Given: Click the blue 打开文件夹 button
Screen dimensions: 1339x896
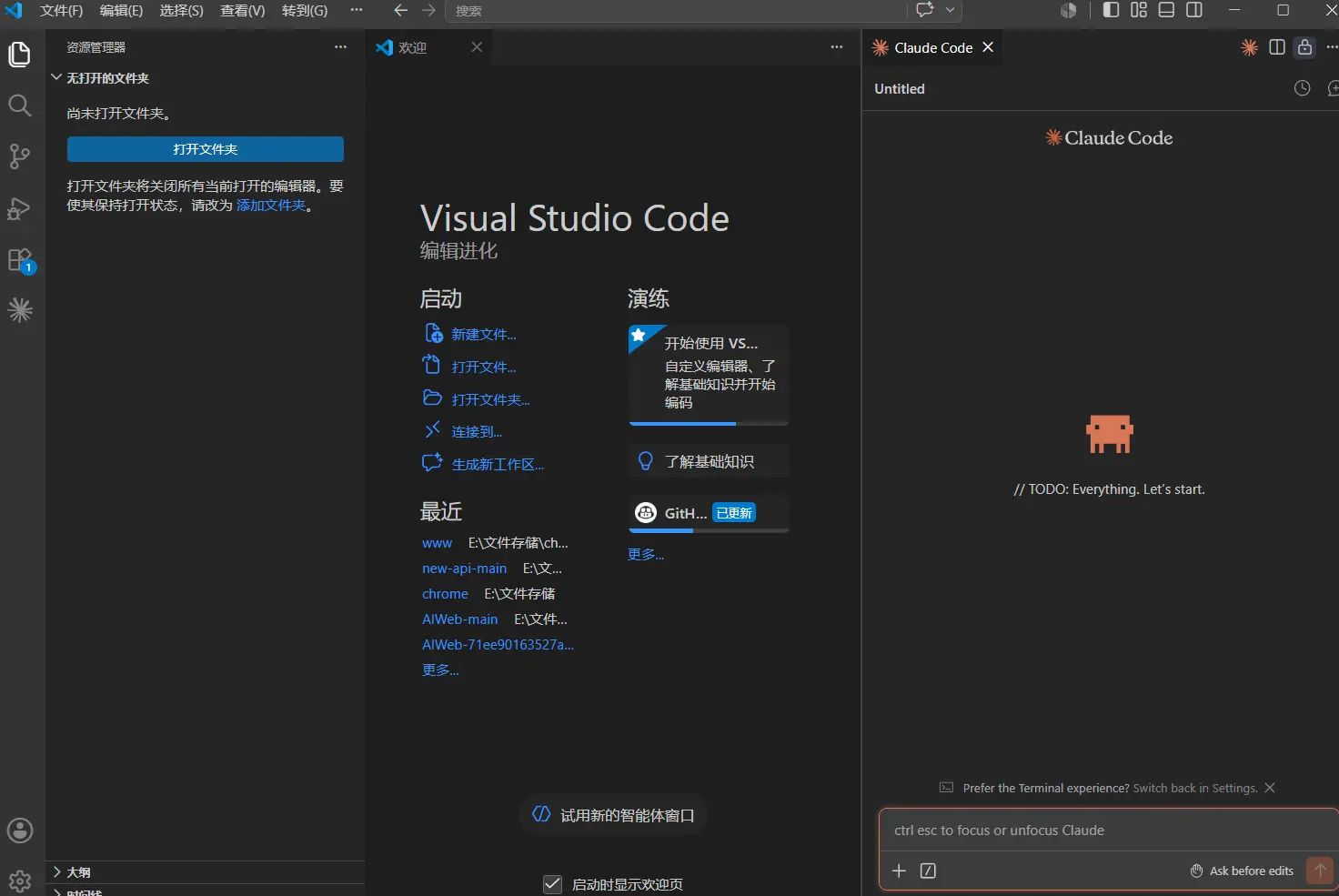Looking at the screenshot, I should (x=206, y=149).
